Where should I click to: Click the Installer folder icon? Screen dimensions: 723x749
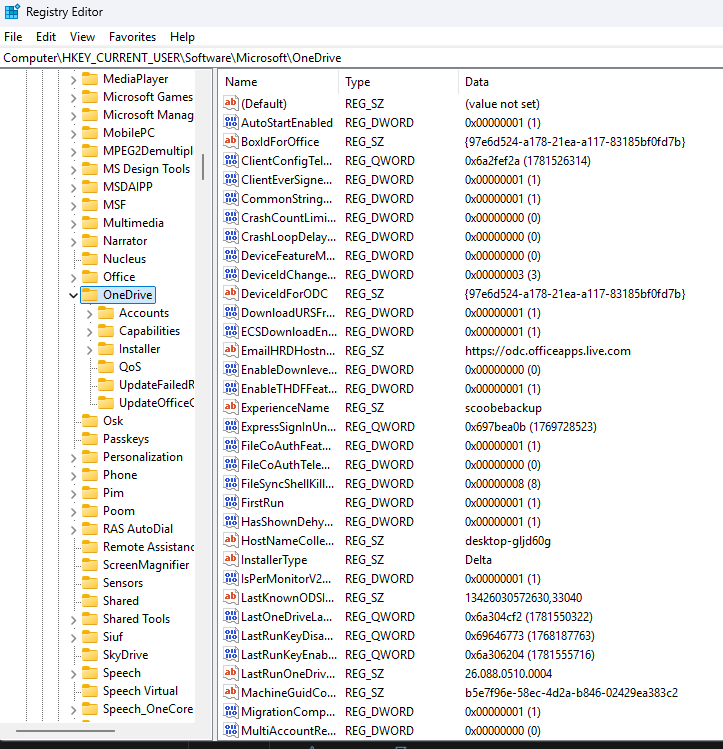(x=106, y=349)
